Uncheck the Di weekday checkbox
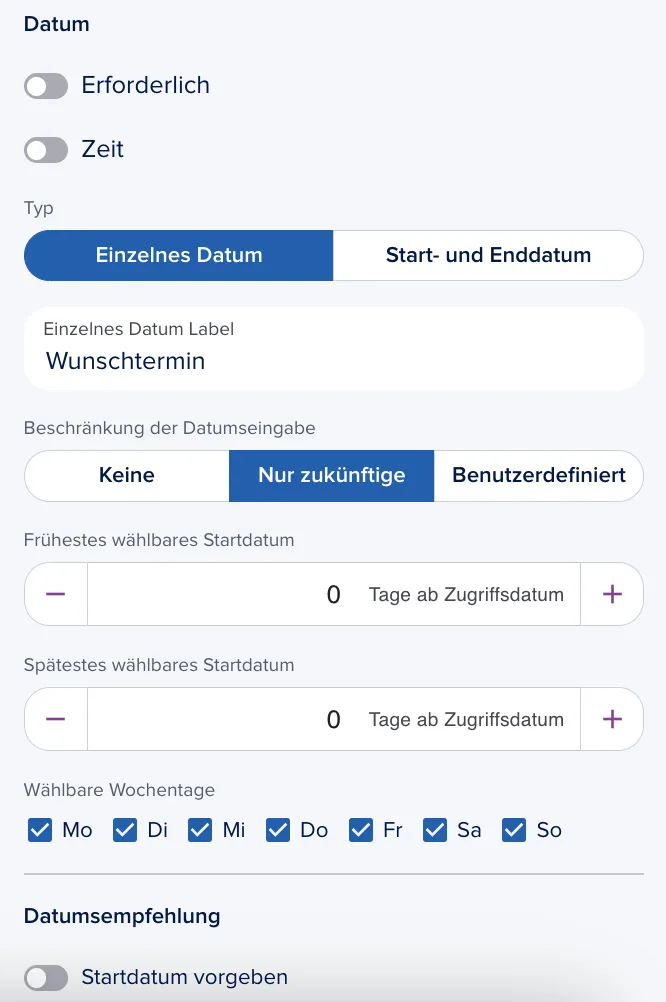This screenshot has width=666, height=1002. pyautogui.click(x=125, y=830)
